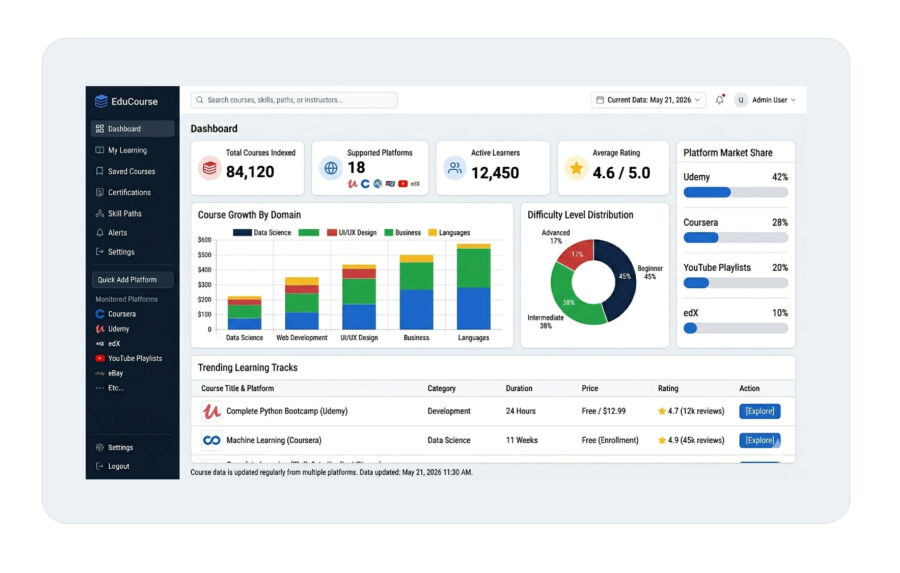Click the Dashboard grid icon
Viewport: 900px width, 573px height.
(x=100, y=129)
